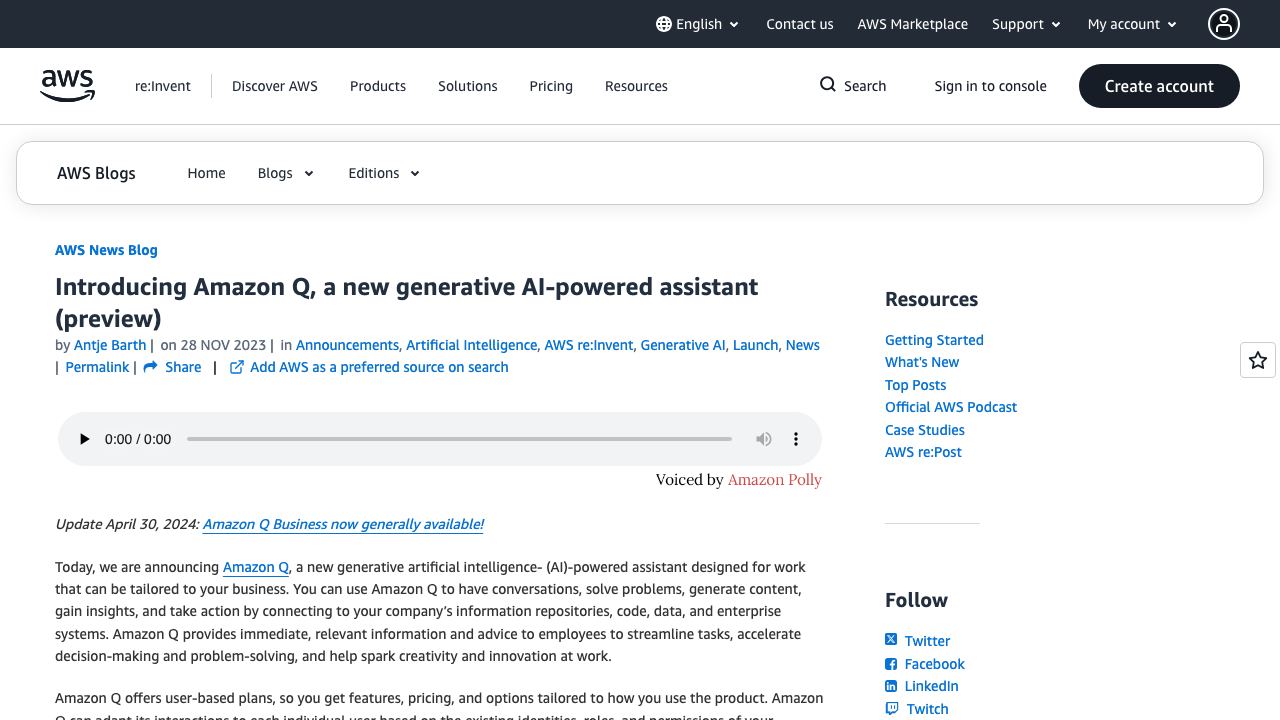This screenshot has height=720, width=1280.
Task: Expand the Blogs dropdown
Action: click(x=285, y=173)
